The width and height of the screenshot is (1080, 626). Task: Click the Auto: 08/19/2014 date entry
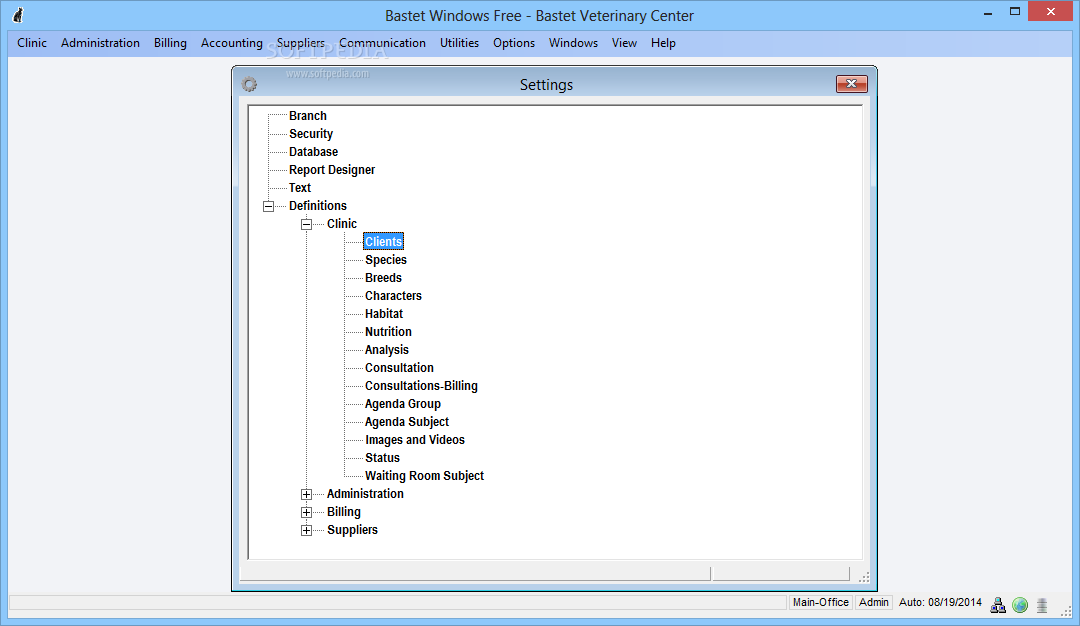click(x=940, y=603)
